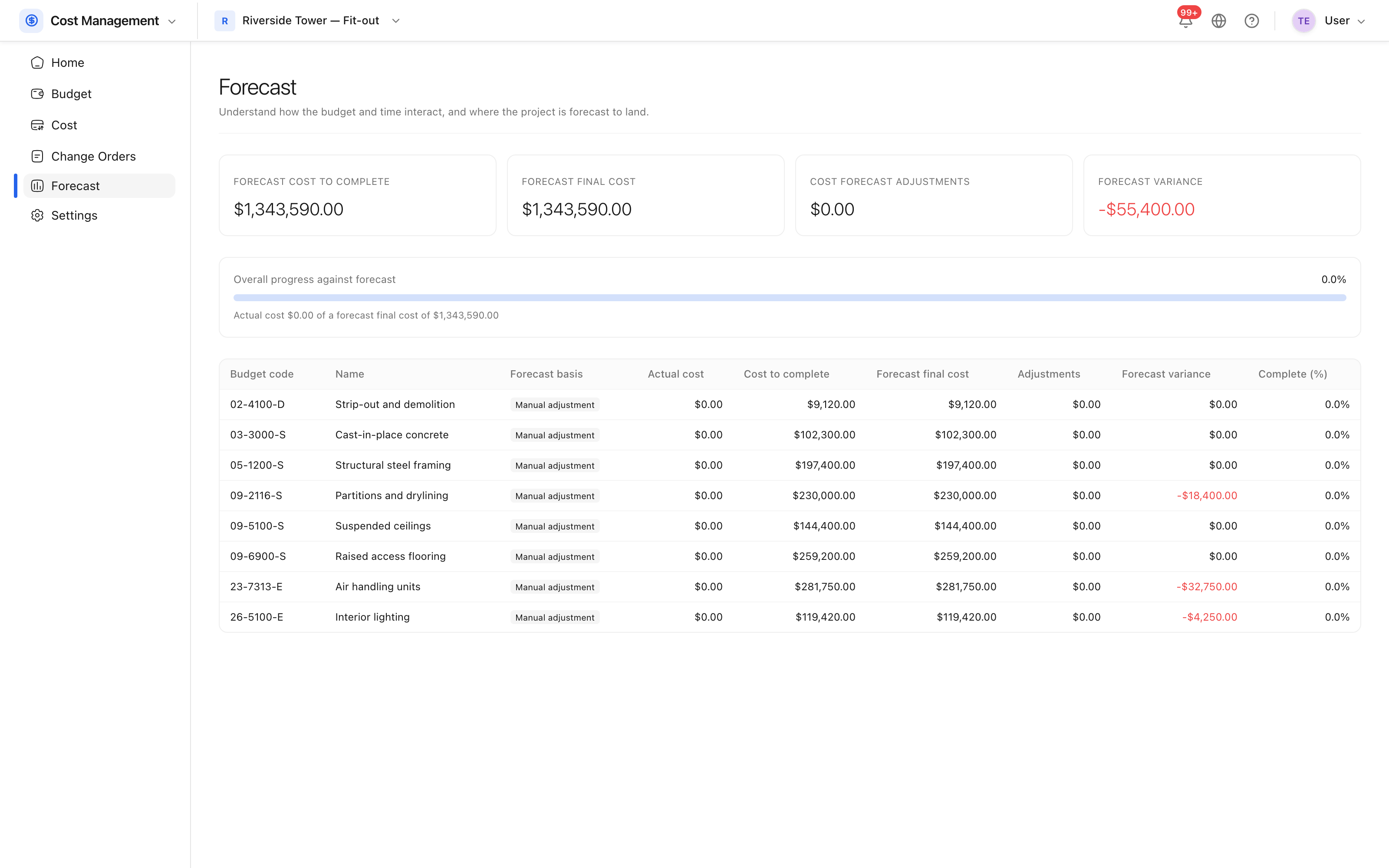The width and height of the screenshot is (1389, 868).
Task: Click the Settings gear icon in the sidebar
Action: pos(37,215)
